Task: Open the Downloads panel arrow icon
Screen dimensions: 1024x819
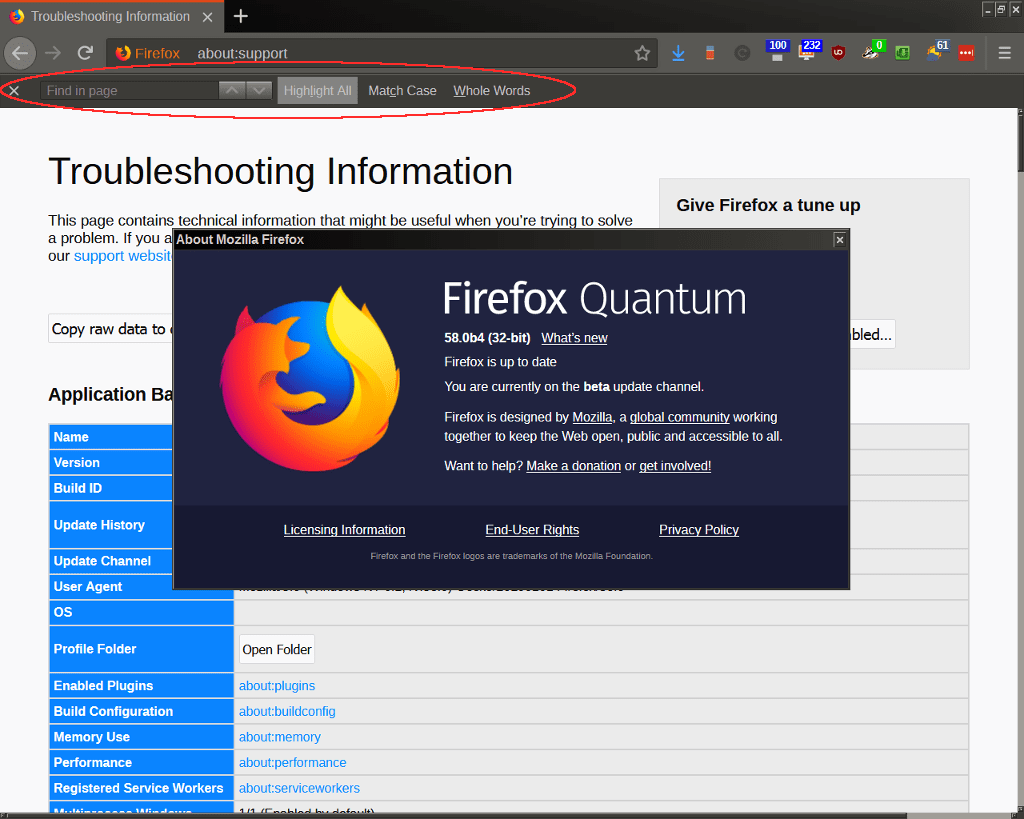Action: click(x=678, y=54)
